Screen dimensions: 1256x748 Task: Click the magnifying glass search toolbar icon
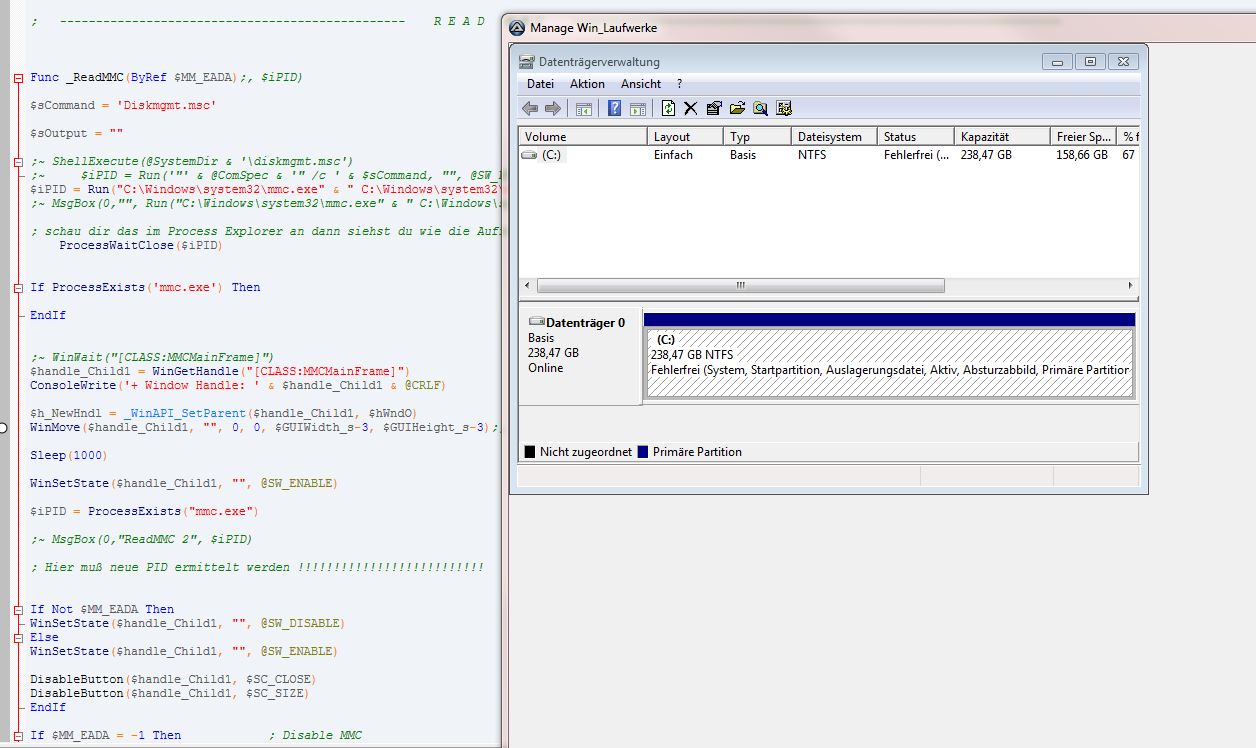(760, 108)
